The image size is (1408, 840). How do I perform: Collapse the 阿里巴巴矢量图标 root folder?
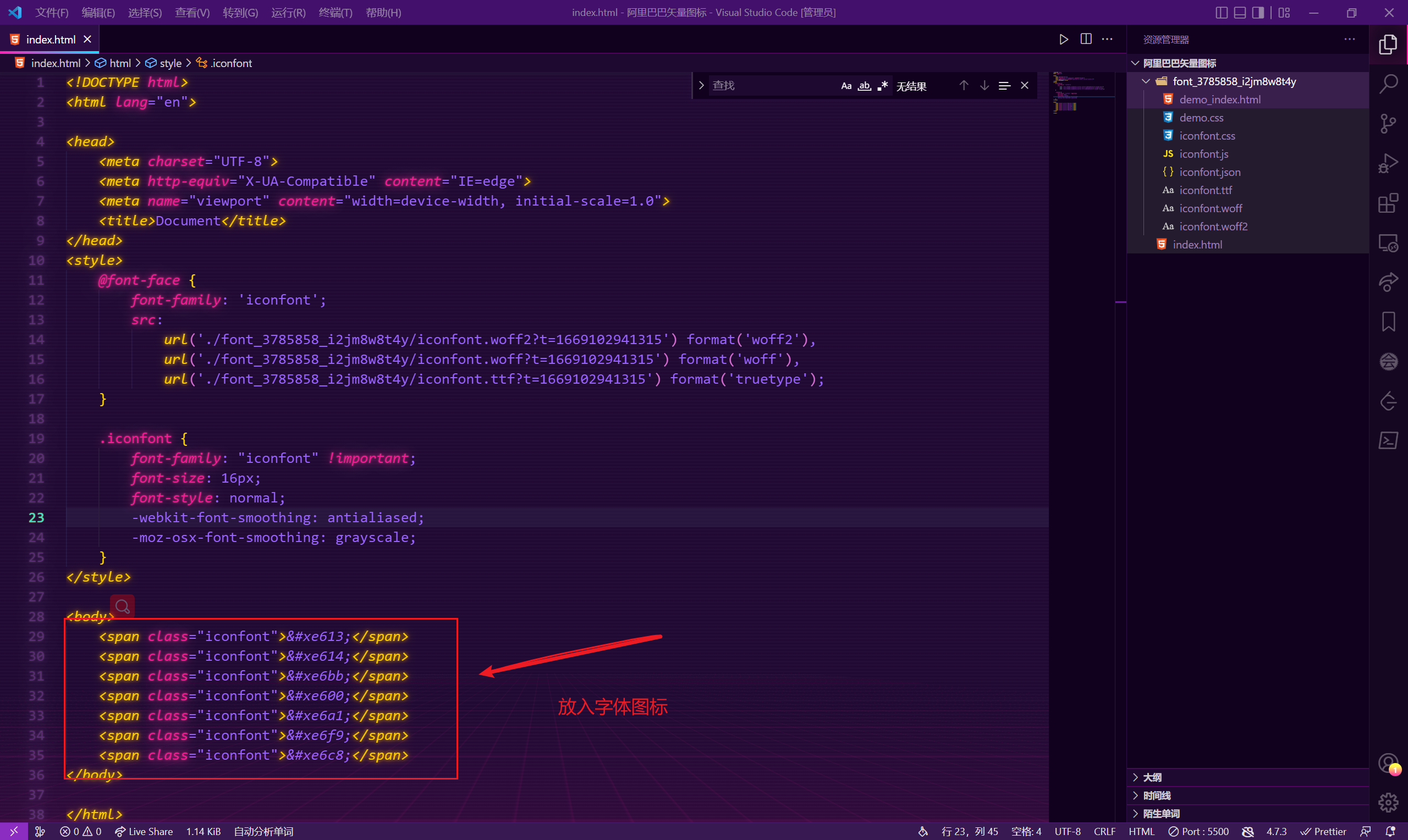[x=1135, y=63]
